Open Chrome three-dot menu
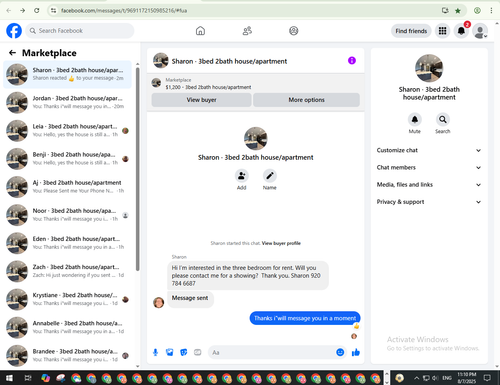 [491, 10]
